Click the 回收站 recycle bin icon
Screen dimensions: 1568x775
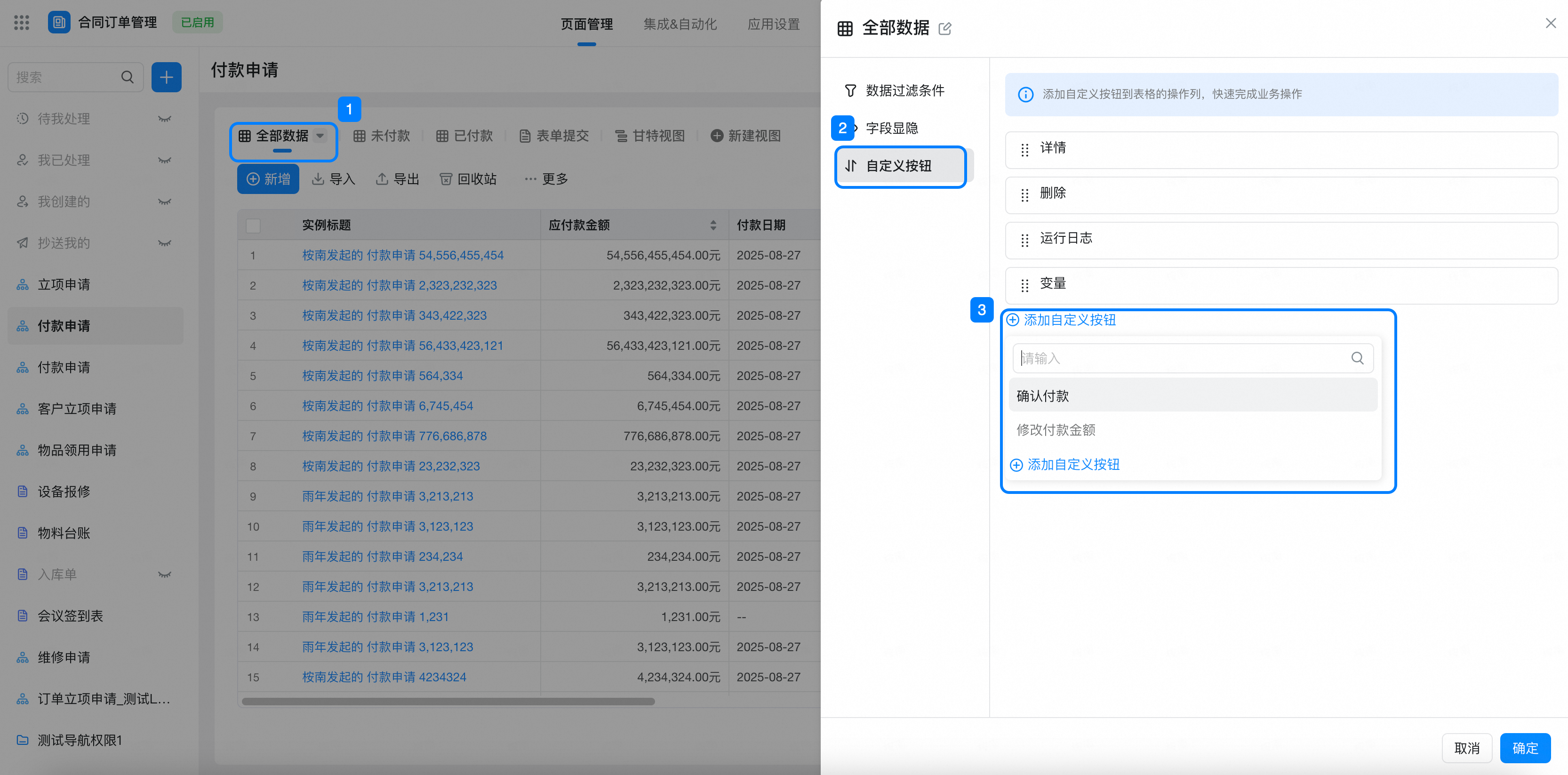point(446,179)
